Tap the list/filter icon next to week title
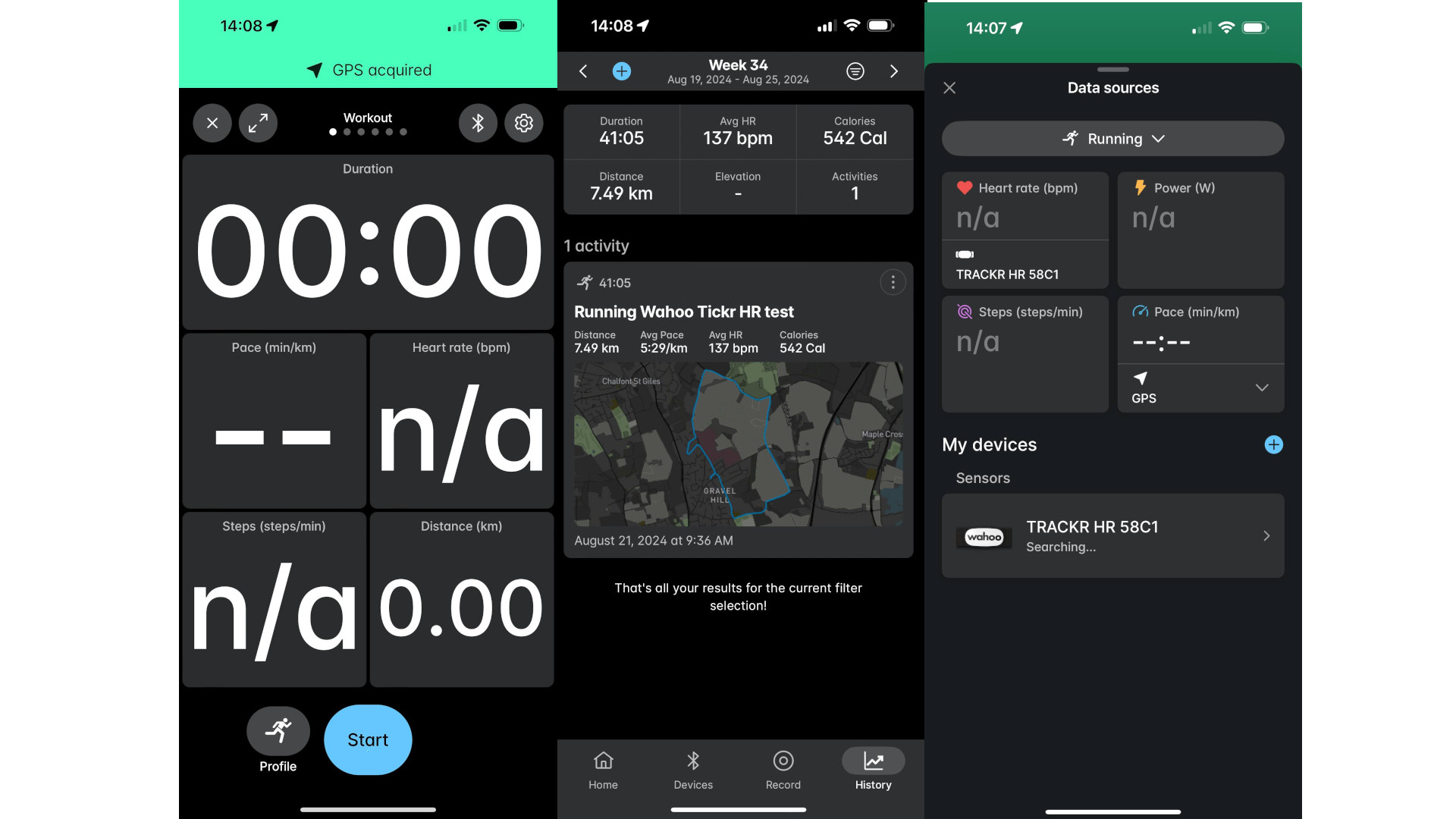Image resolution: width=1456 pixels, height=819 pixels. pyautogui.click(x=855, y=70)
